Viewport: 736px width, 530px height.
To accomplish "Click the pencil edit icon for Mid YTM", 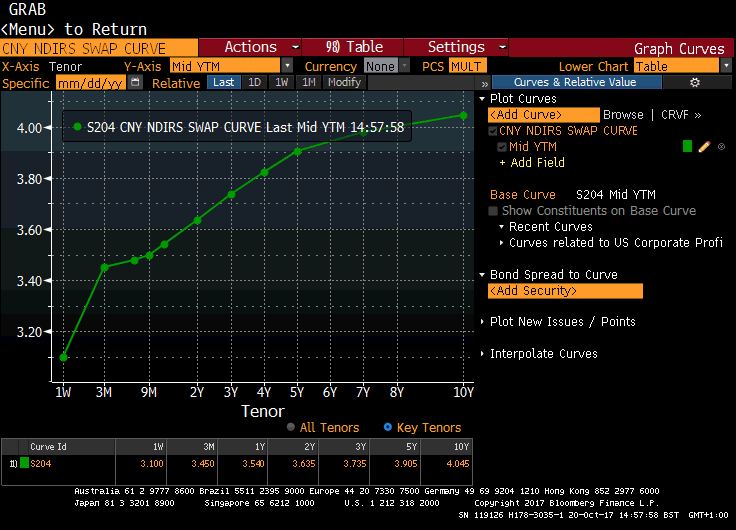I will pyautogui.click(x=704, y=147).
